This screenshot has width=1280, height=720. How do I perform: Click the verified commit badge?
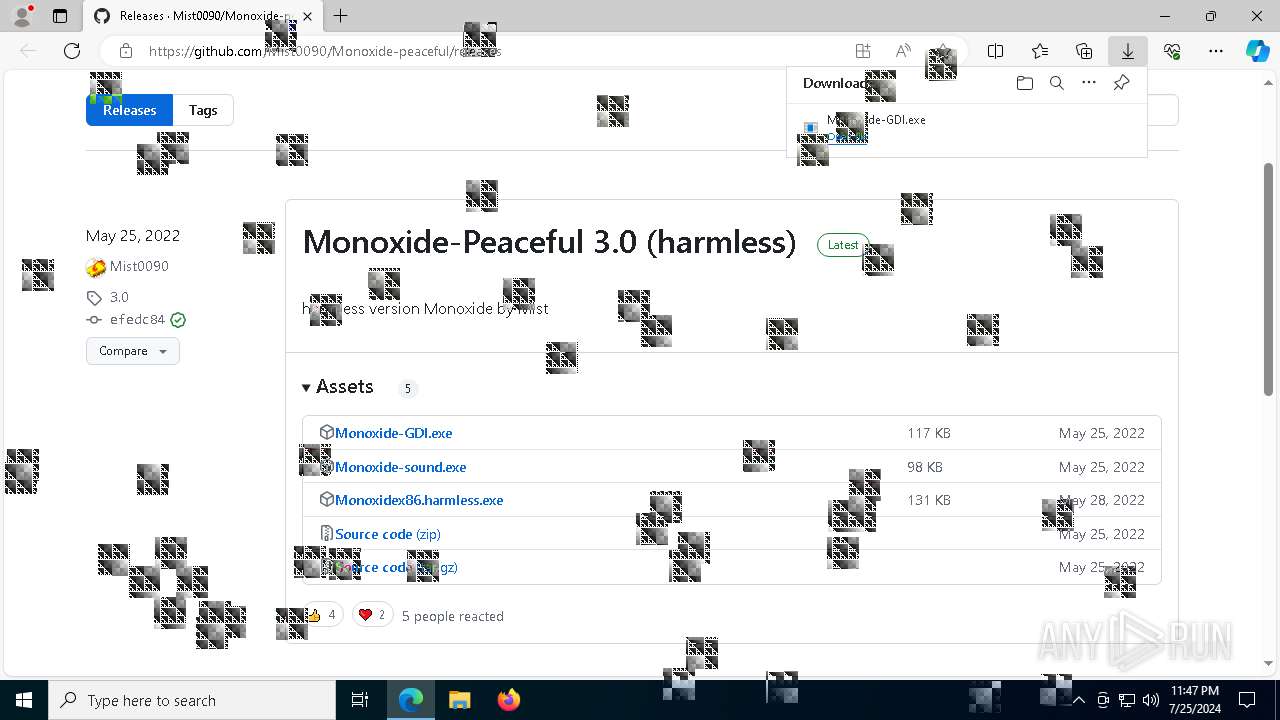pyautogui.click(x=178, y=320)
